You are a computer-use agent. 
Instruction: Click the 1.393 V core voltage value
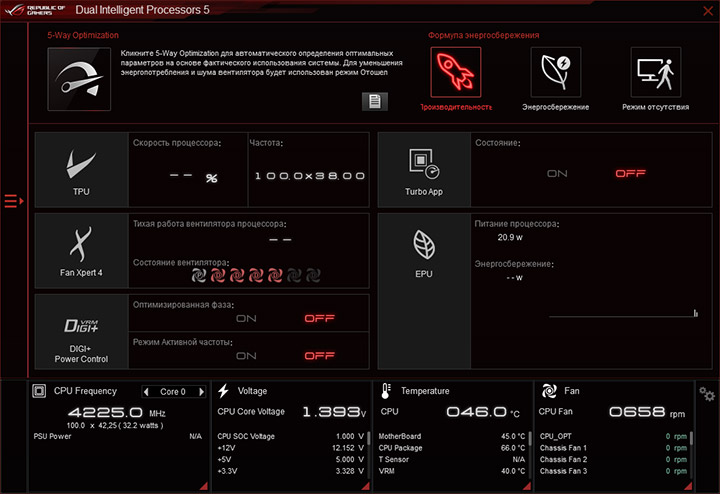[334, 412]
